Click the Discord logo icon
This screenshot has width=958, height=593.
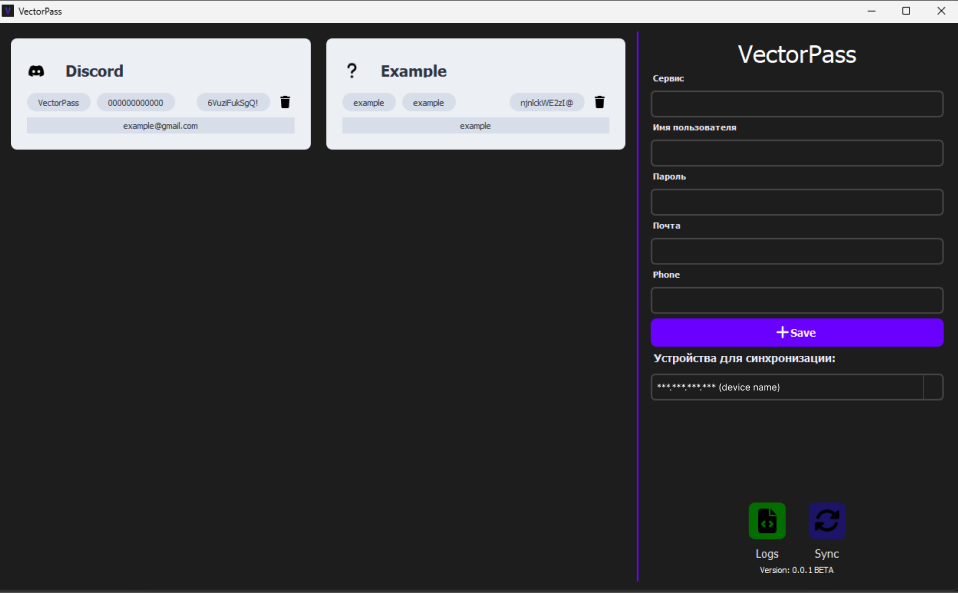tap(36, 71)
